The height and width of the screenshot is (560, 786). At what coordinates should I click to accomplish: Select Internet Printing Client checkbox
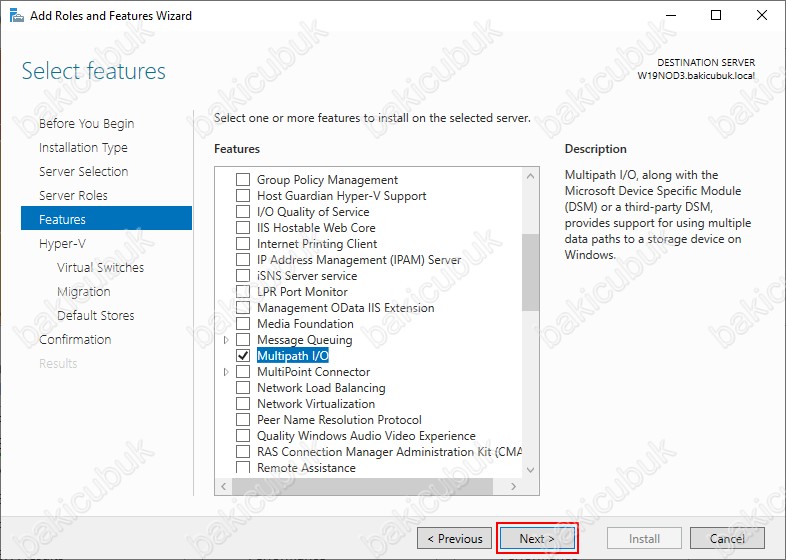[x=243, y=244]
